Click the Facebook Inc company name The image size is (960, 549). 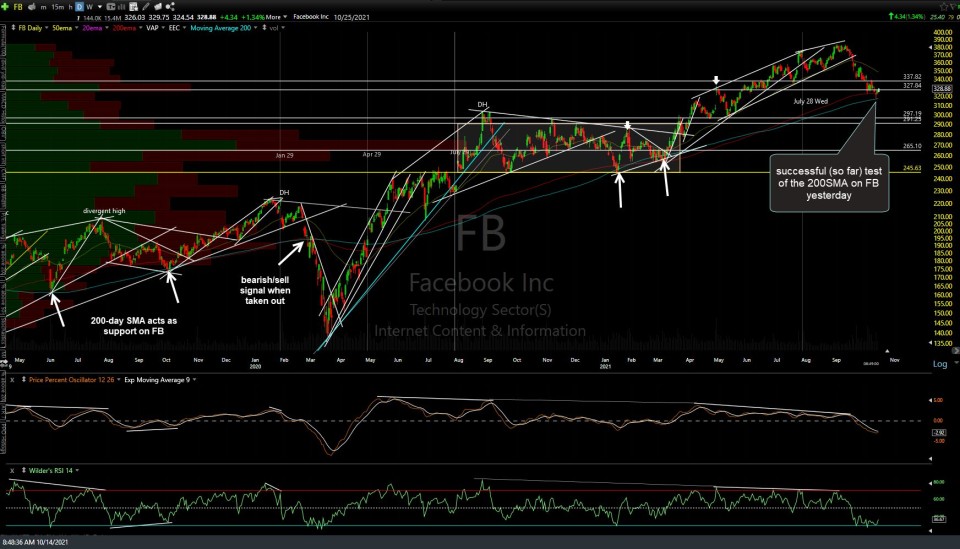(311, 17)
